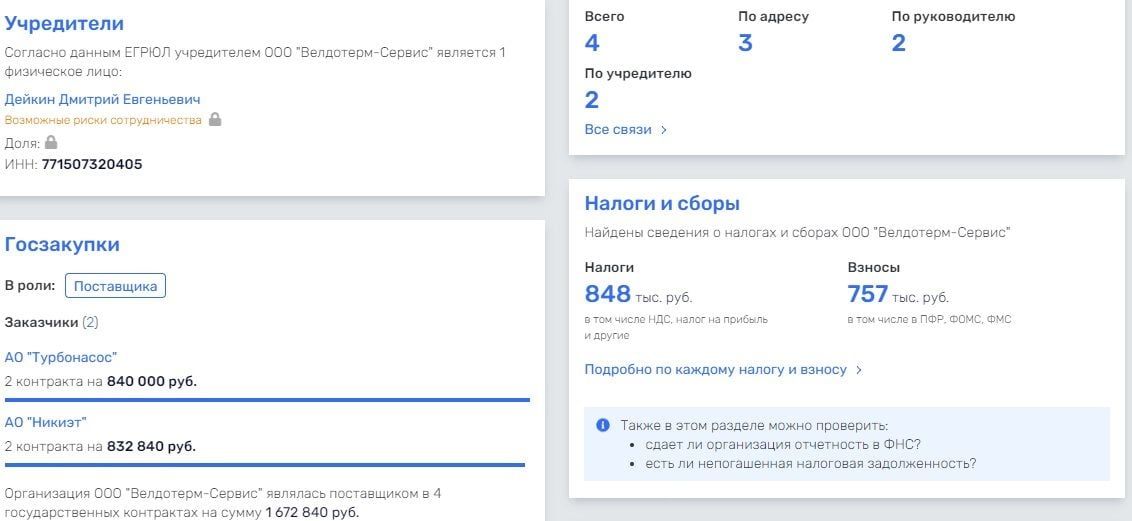
Task: Click taxes amount 848
Action: 608,294
